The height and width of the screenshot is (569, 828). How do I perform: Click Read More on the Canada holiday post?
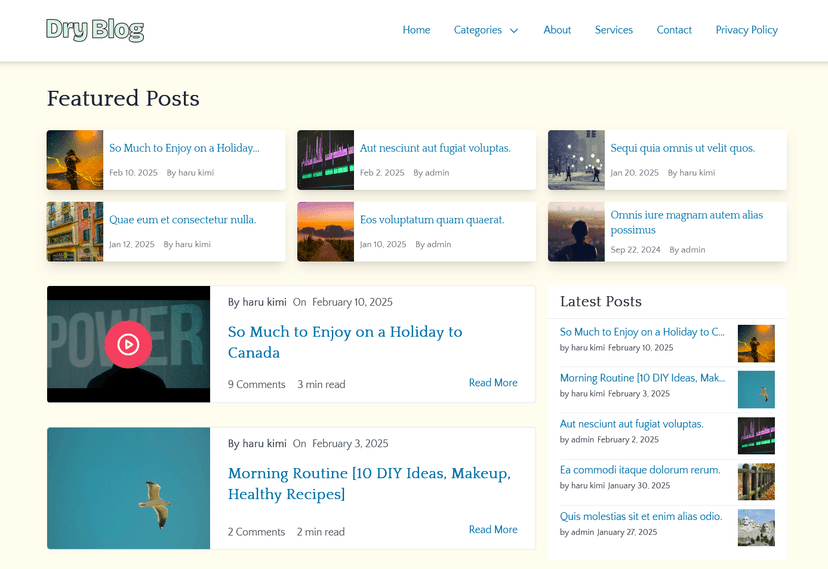coord(493,383)
